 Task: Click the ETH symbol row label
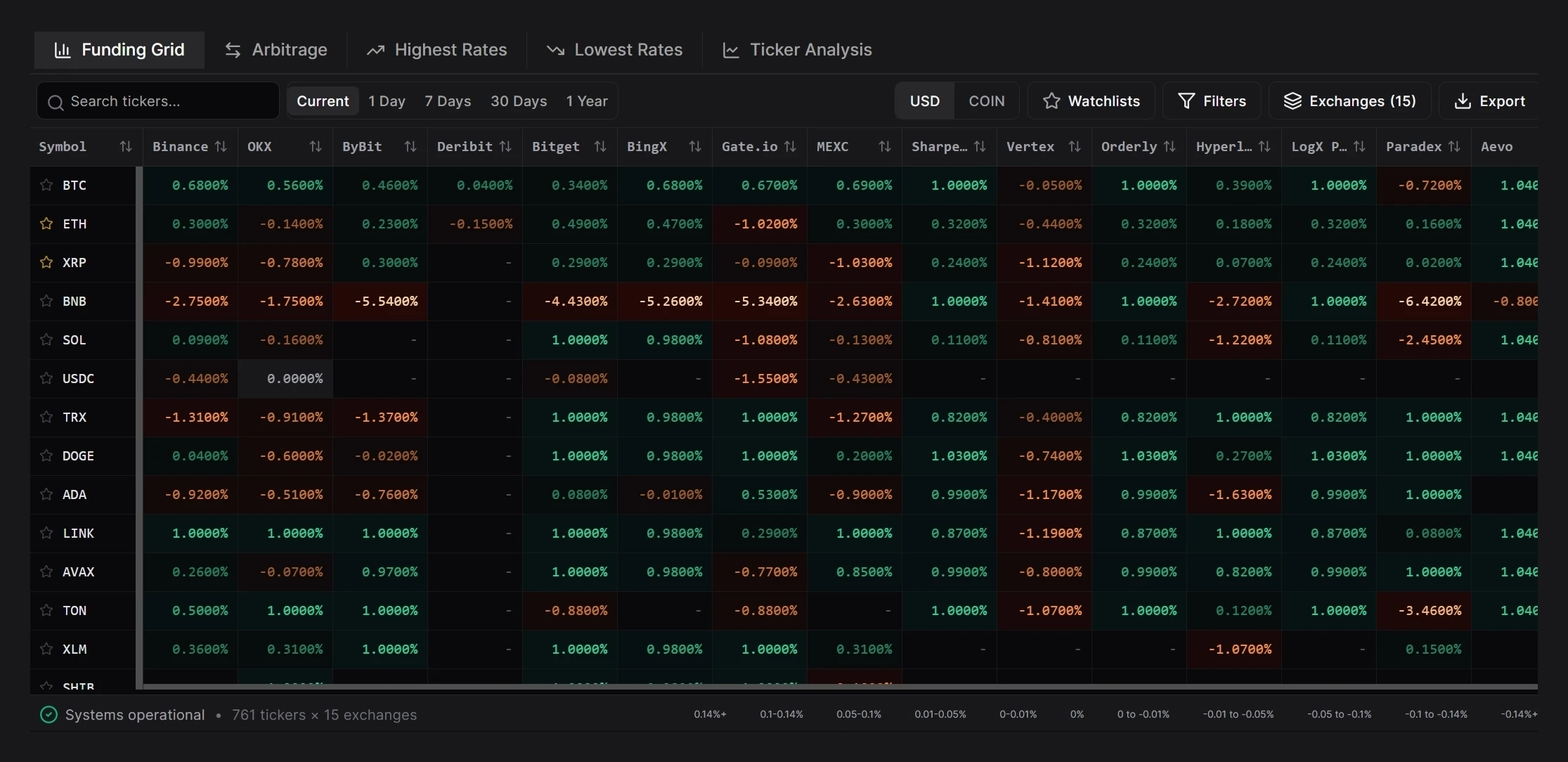pyautogui.click(x=74, y=224)
